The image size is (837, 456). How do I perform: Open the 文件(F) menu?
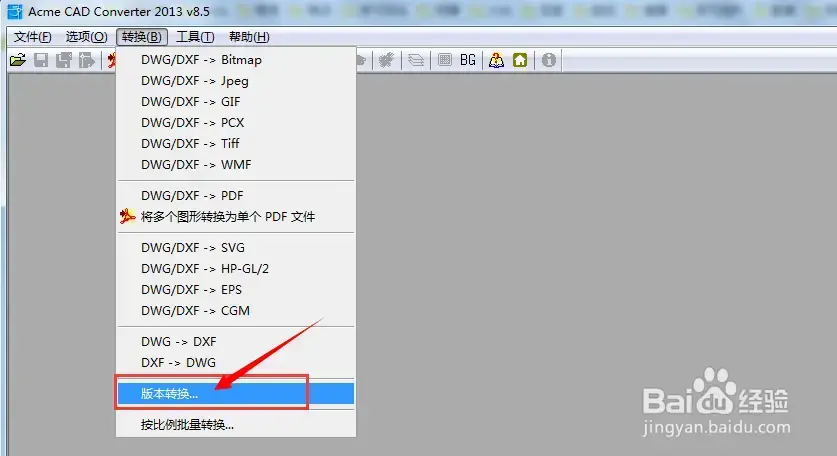33,37
